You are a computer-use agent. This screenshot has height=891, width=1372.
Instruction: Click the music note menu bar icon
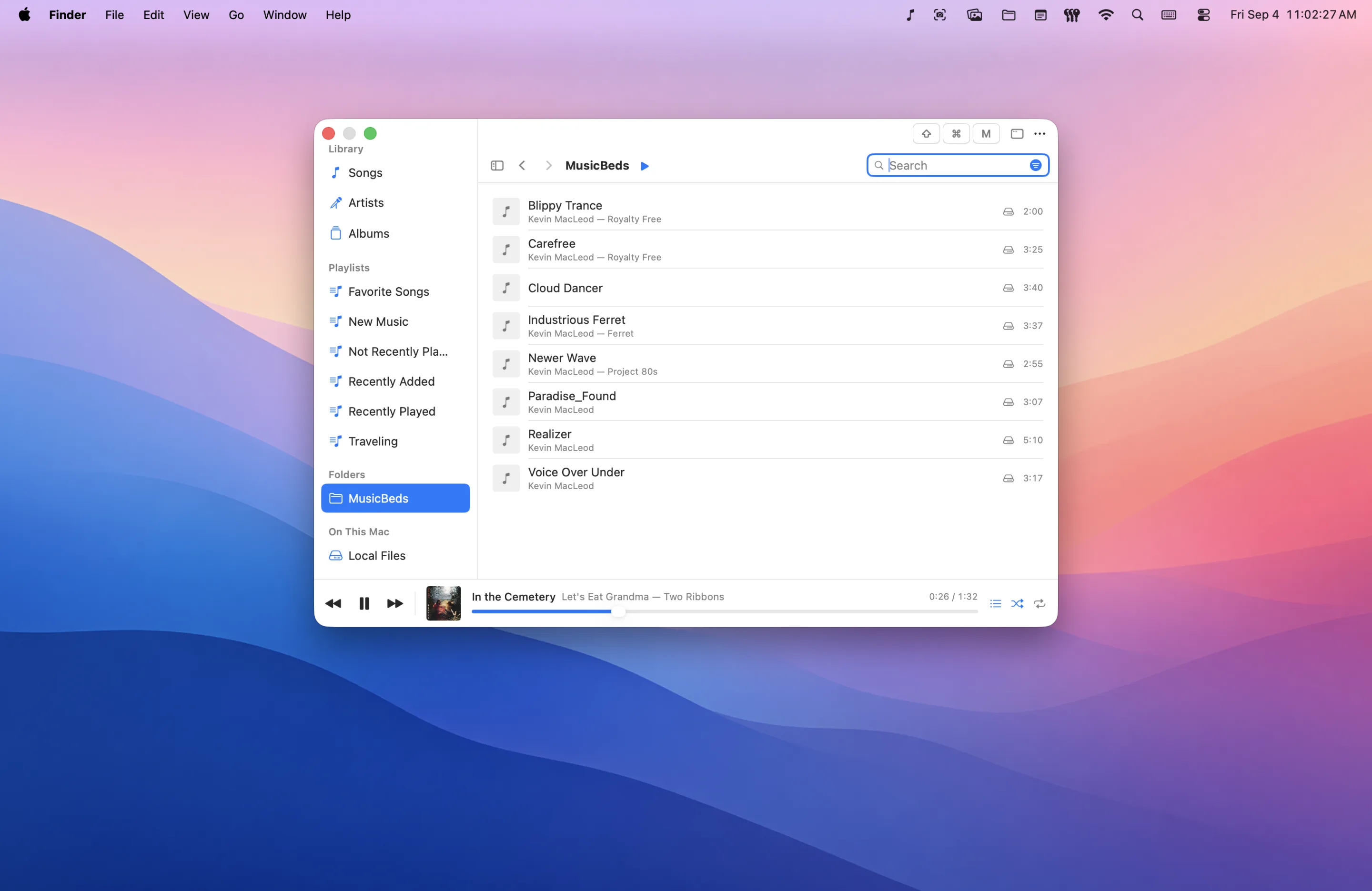click(910, 15)
